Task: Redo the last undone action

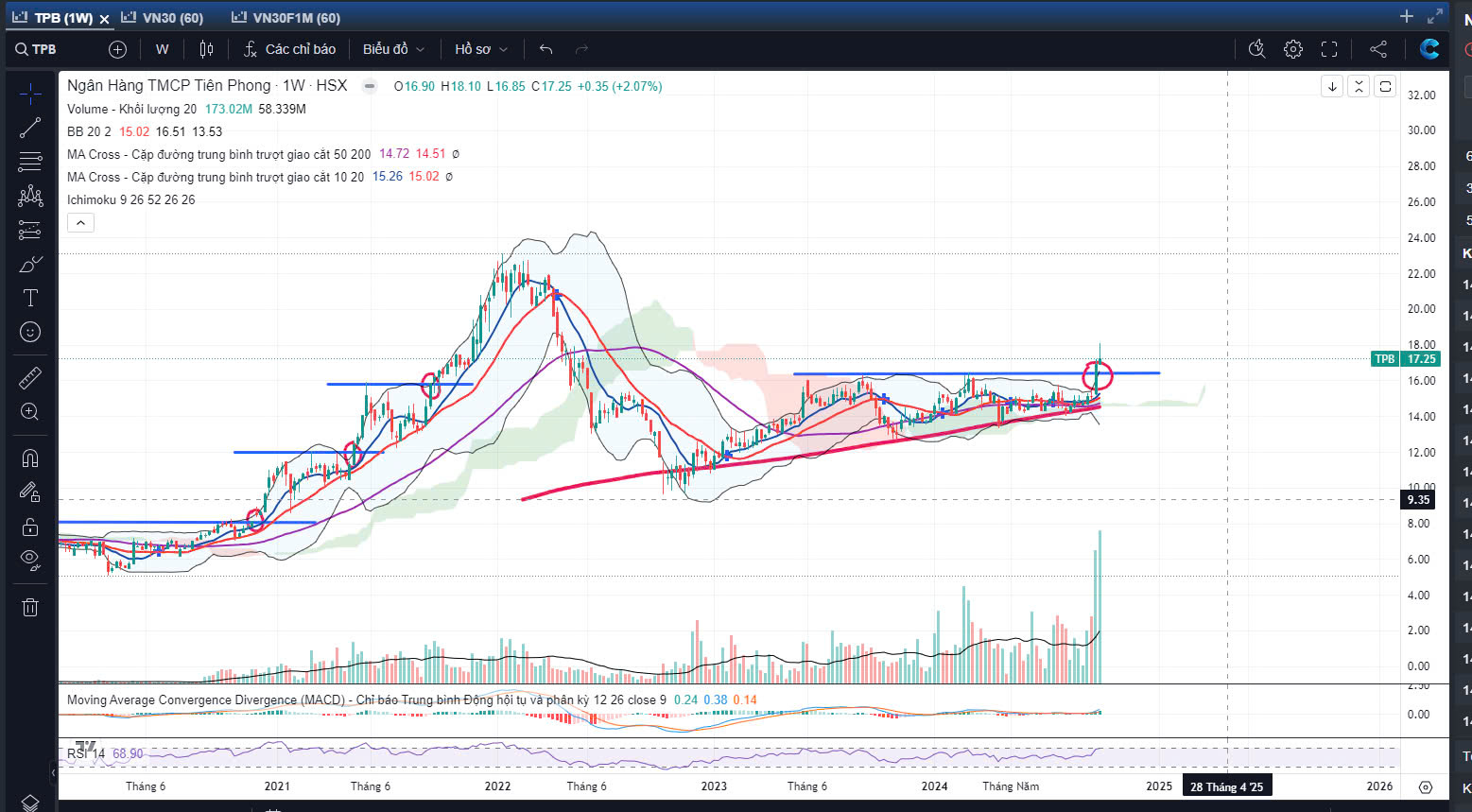Action: click(581, 49)
